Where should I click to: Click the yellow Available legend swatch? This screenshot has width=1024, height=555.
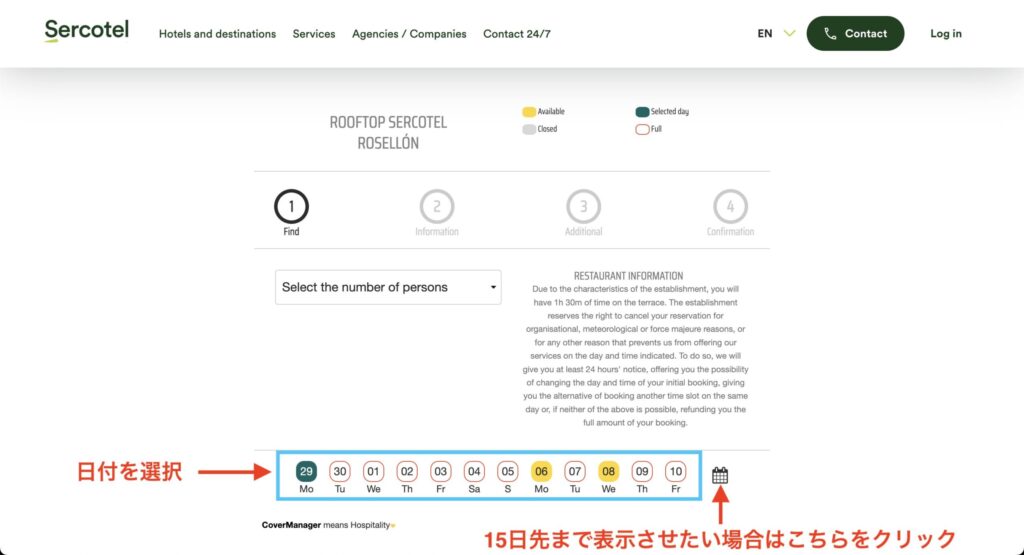coord(529,112)
